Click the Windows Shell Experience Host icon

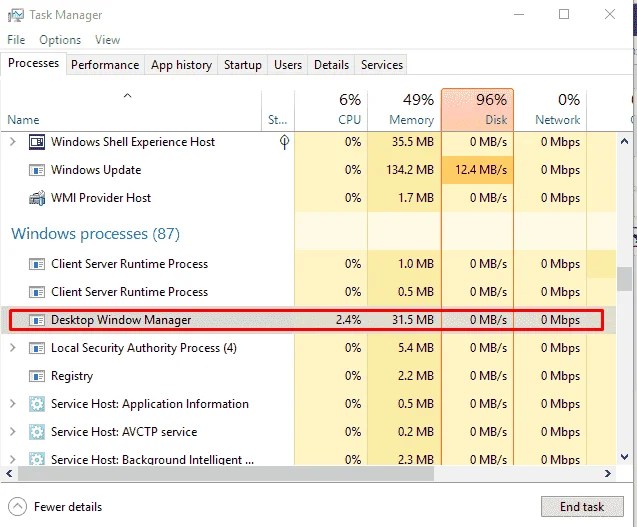point(37,142)
